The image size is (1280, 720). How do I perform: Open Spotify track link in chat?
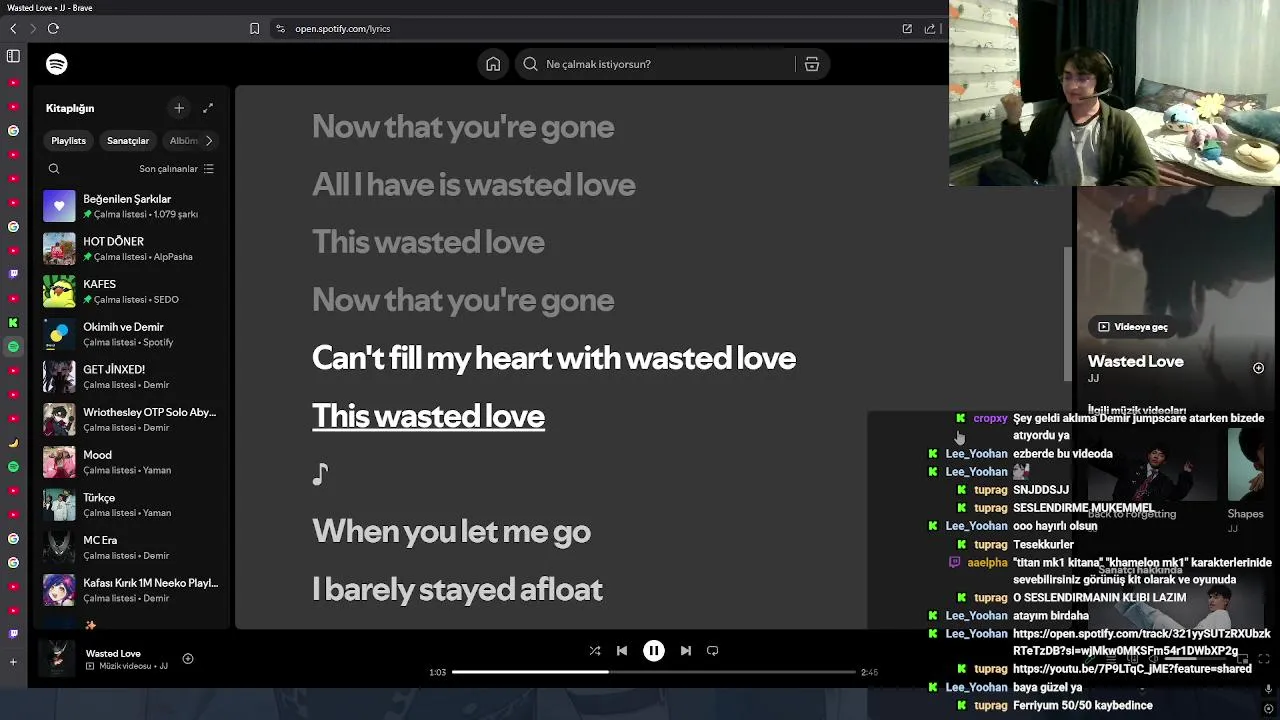point(1141,642)
